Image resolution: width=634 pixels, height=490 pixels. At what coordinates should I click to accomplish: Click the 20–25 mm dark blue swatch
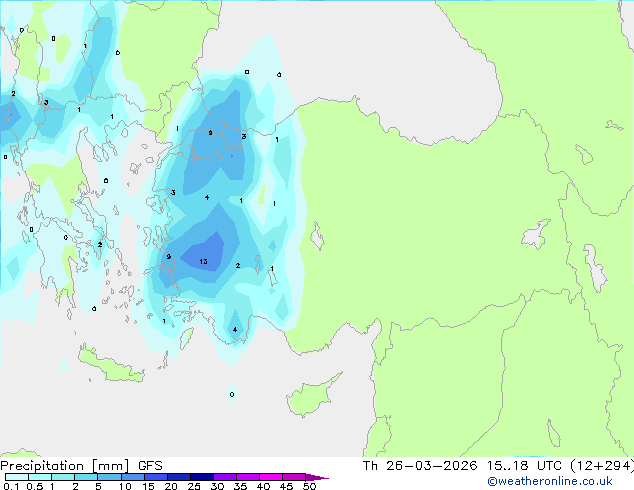178,477
